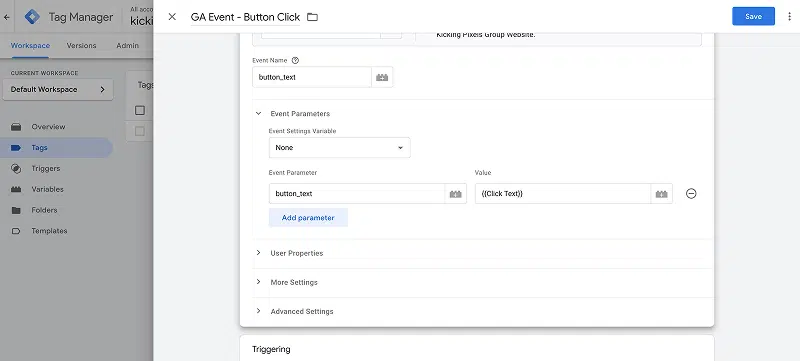800x361 pixels.
Task: Click the Tag Manager title text
Action: pyautogui.click(x=81, y=17)
